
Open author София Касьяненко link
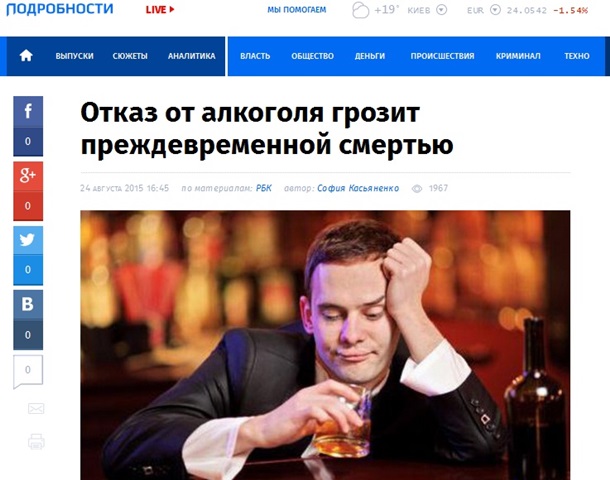(x=358, y=188)
